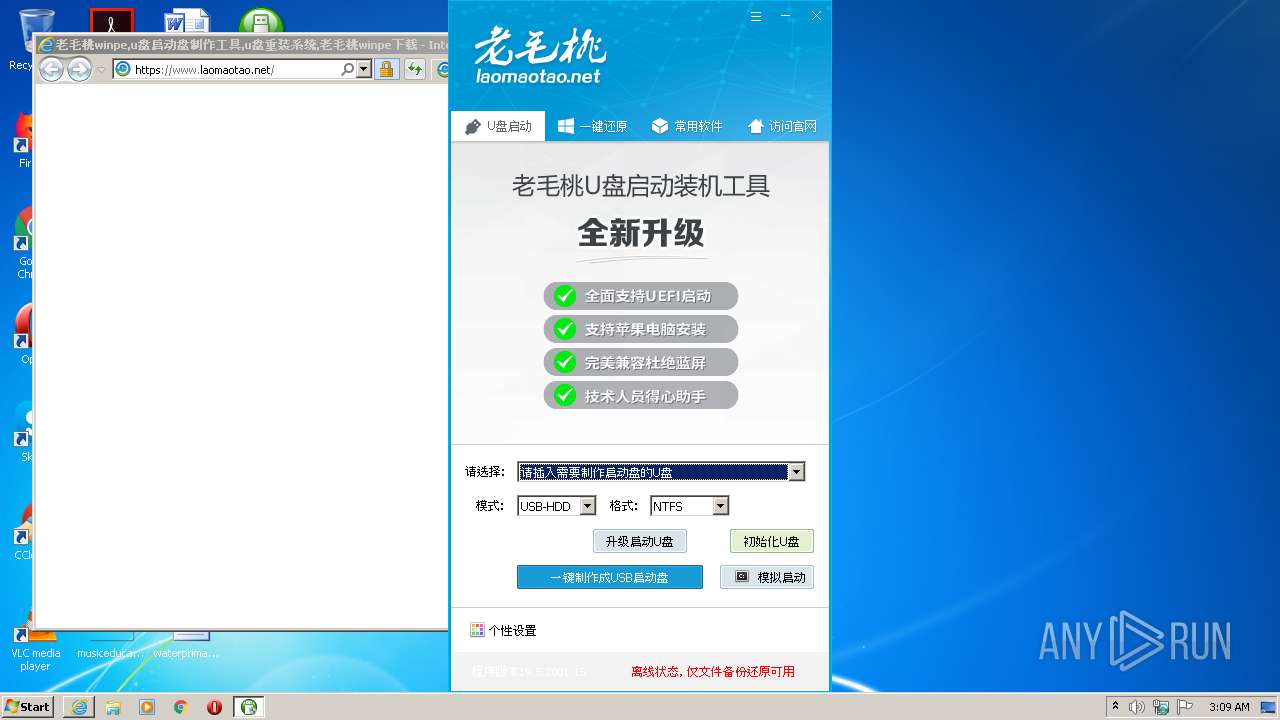Open the 一键还原 tab
Screen dimensions: 1280x720
tap(592, 126)
